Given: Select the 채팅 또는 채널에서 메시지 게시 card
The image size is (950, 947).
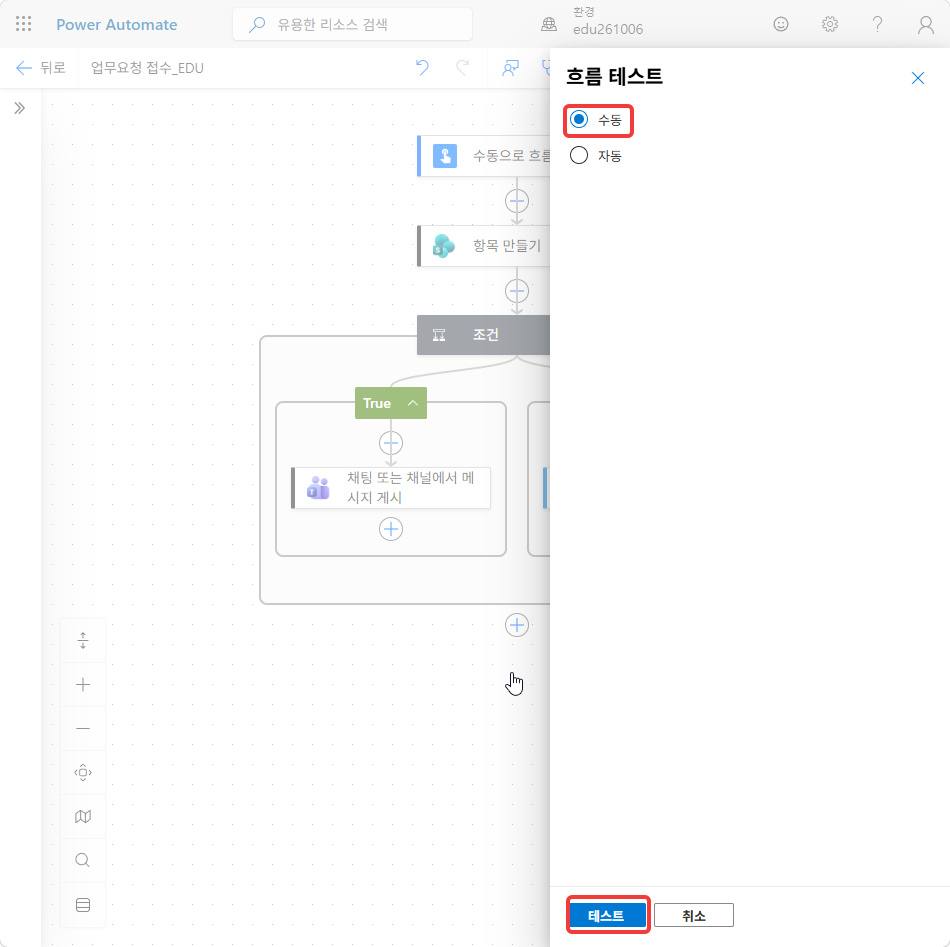Looking at the screenshot, I should tap(391, 488).
